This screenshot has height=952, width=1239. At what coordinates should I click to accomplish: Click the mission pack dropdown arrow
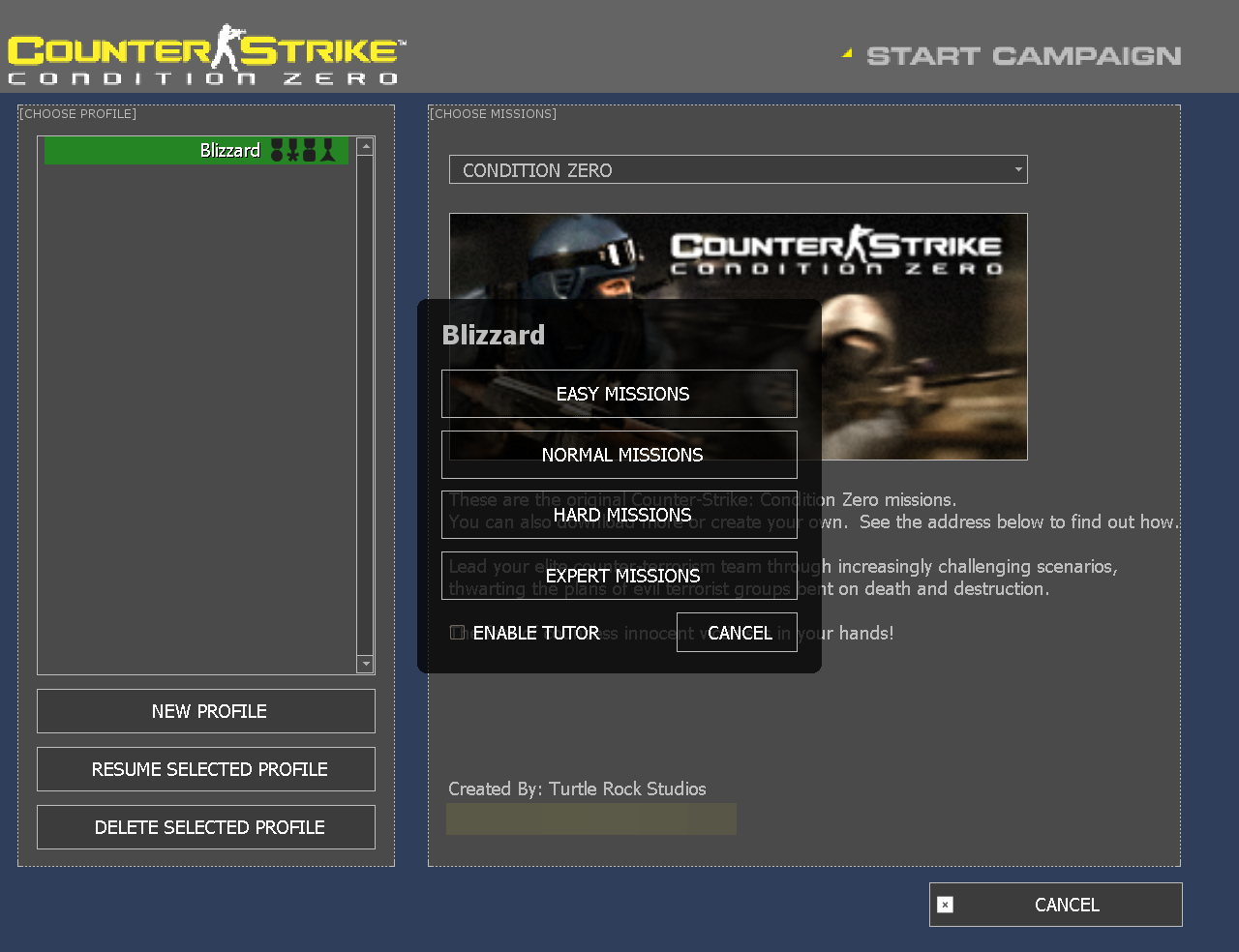pos(1017,169)
